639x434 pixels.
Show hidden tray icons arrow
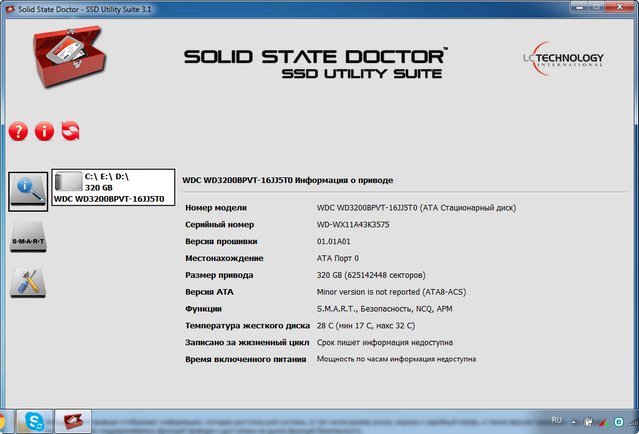574,422
